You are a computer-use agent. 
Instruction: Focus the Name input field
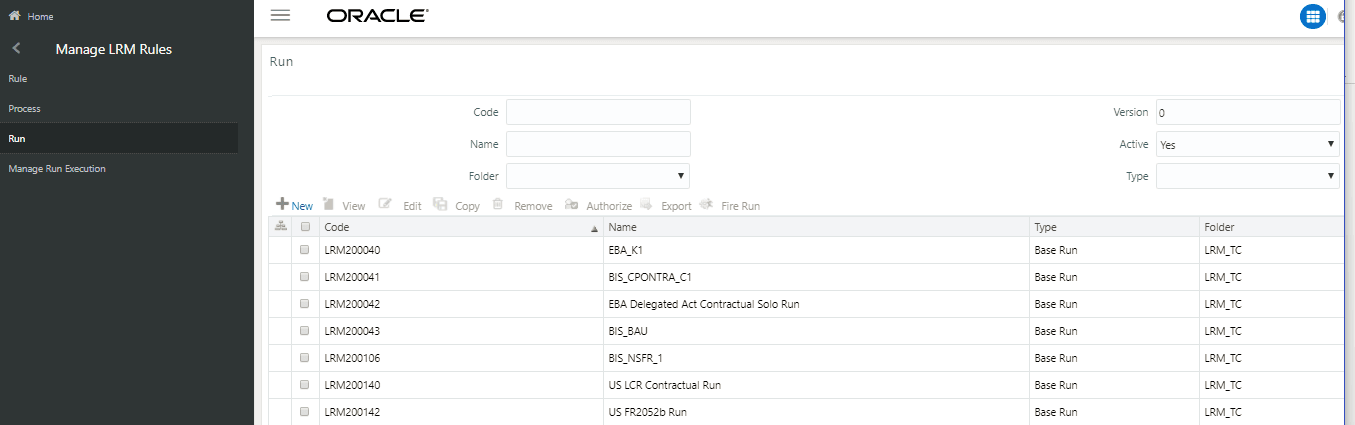tap(598, 144)
